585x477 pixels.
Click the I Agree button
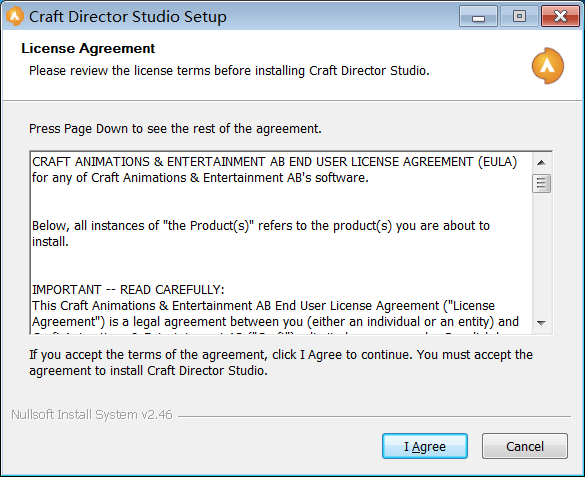[425, 446]
